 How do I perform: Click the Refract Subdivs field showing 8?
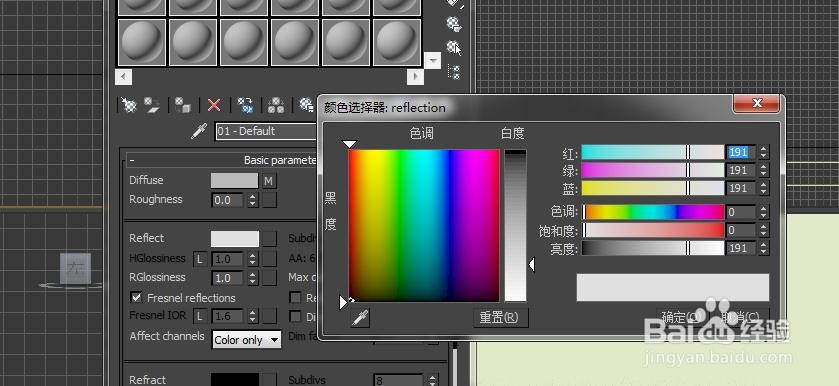tap(399, 380)
